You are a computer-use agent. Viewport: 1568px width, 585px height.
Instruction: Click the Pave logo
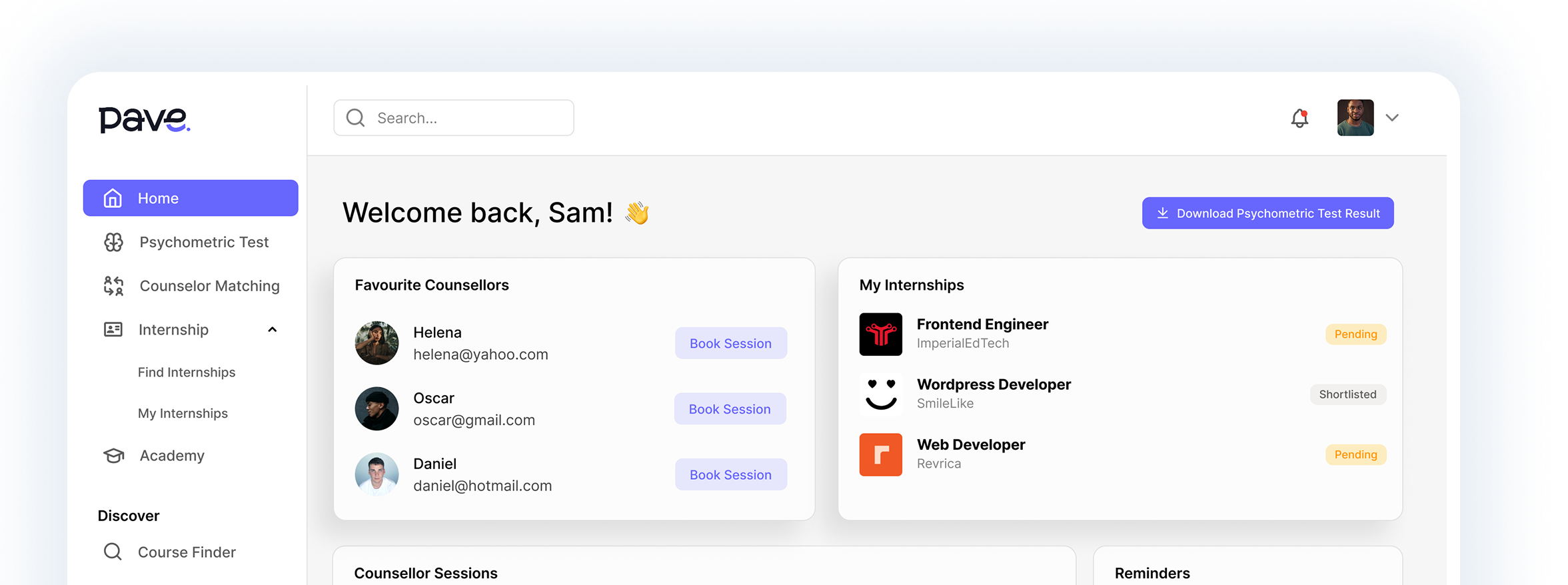145,120
